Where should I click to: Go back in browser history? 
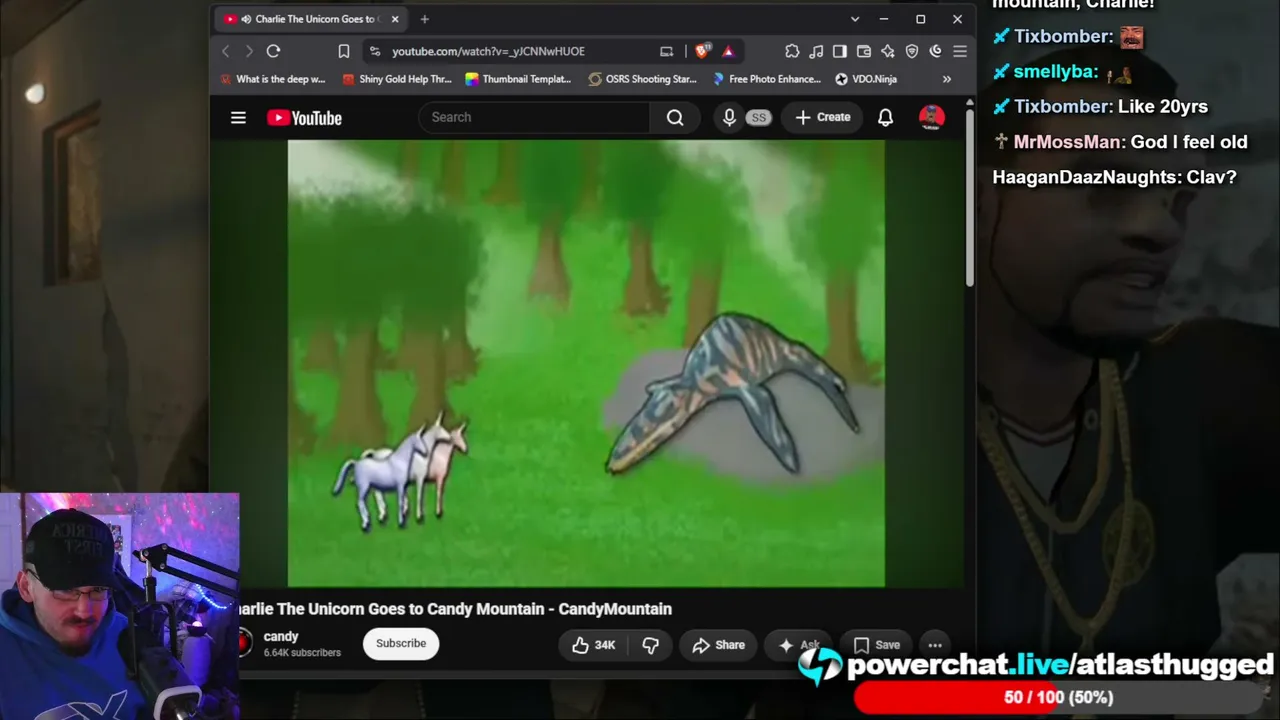tap(226, 51)
